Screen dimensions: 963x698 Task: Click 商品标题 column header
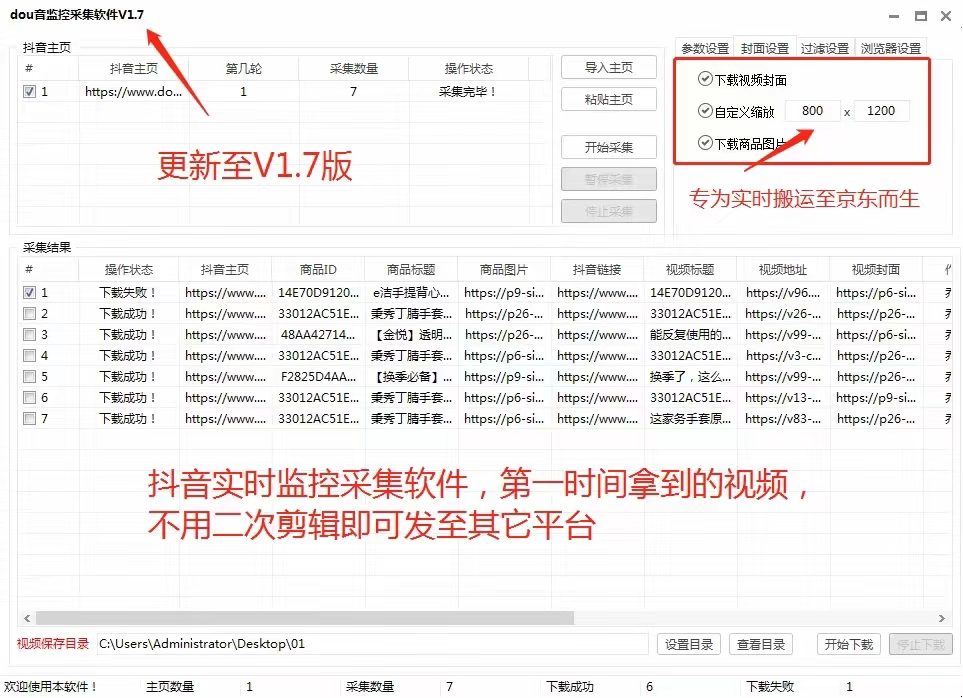411,270
